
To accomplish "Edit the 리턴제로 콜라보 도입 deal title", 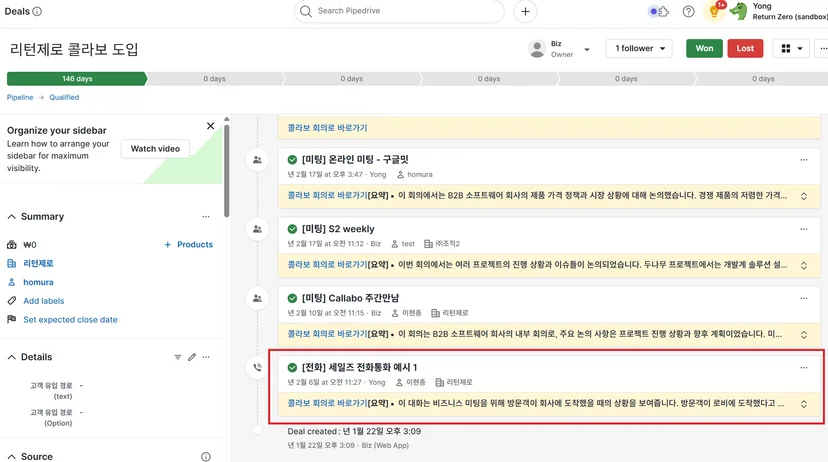I will click(74, 50).
